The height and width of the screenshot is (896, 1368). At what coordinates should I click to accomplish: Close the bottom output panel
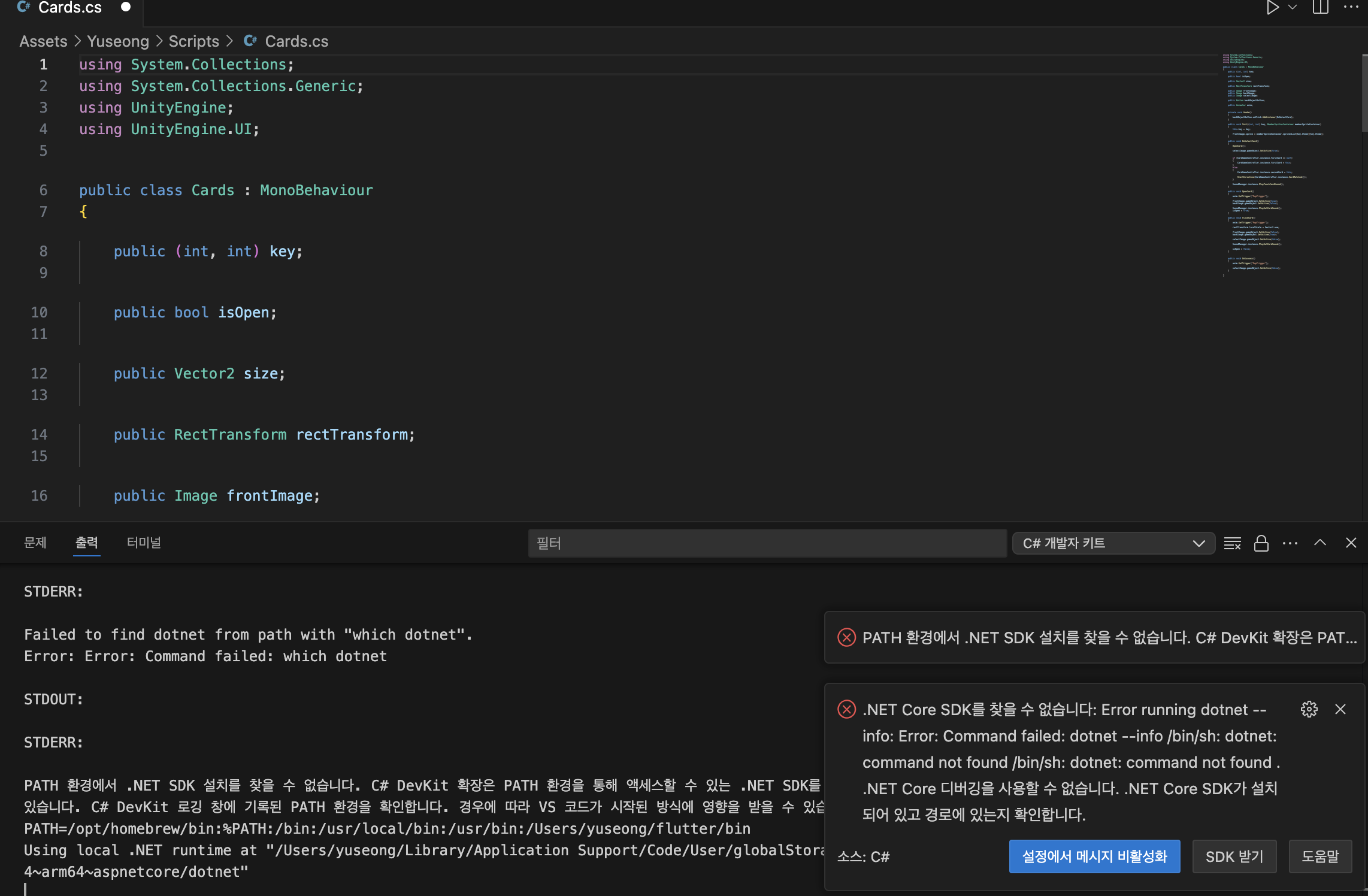(1351, 543)
